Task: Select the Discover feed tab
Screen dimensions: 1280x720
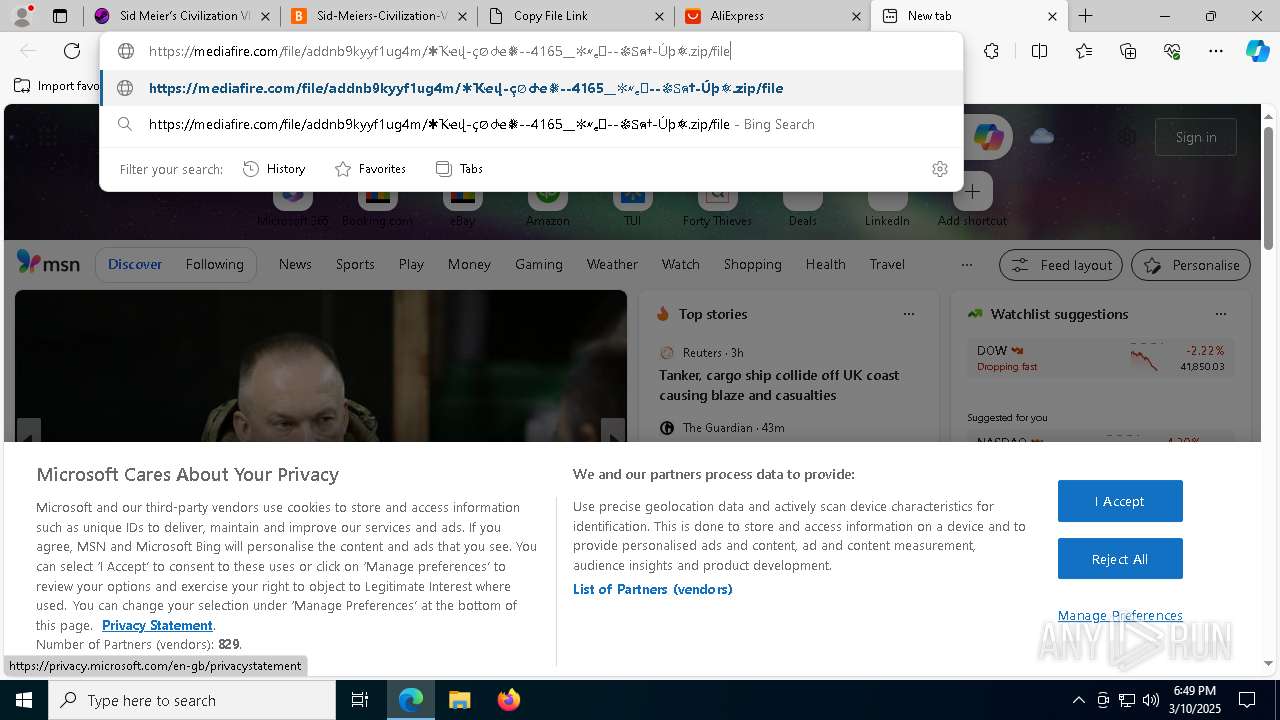Action: (x=135, y=264)
